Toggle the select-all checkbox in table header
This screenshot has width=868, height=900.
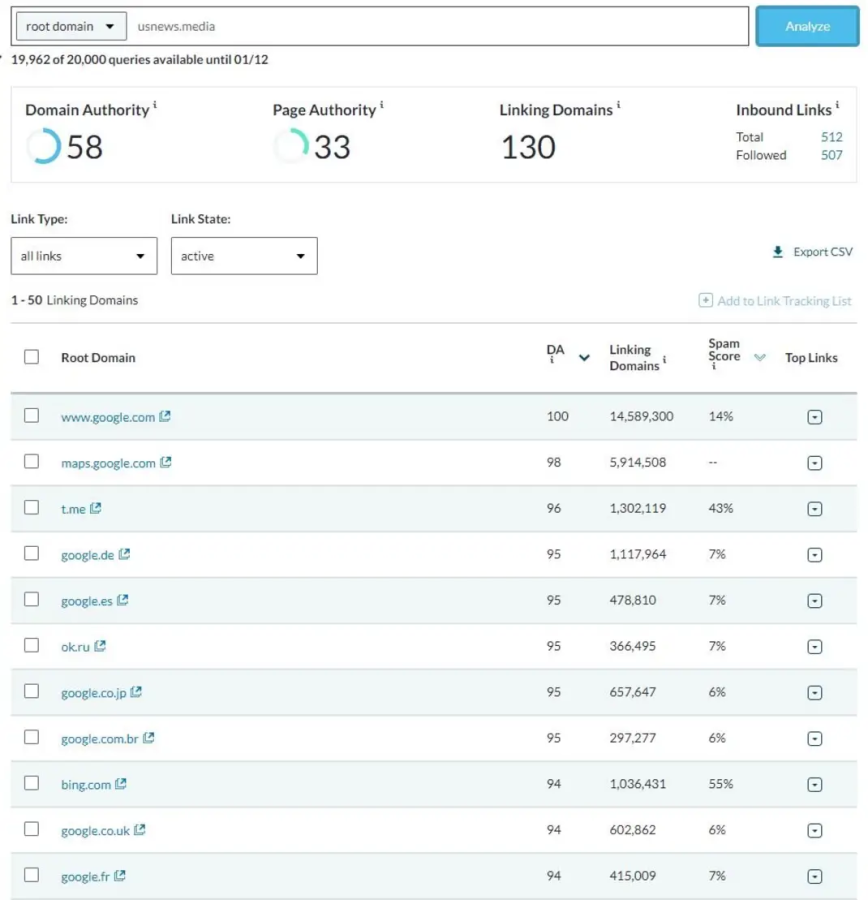[x=32, y=357]
